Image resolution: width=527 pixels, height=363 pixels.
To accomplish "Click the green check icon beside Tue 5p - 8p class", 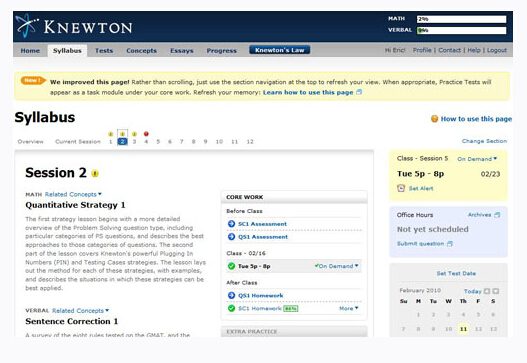I will [x=231, y=266].
